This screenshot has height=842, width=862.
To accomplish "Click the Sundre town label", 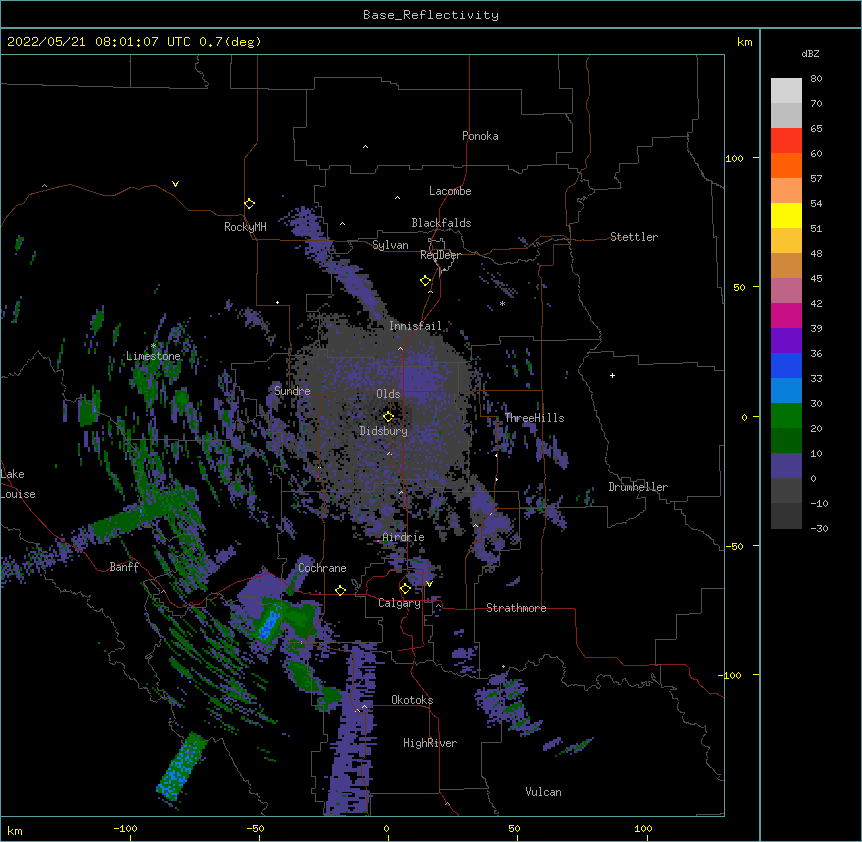I will (x=292, y=391).
